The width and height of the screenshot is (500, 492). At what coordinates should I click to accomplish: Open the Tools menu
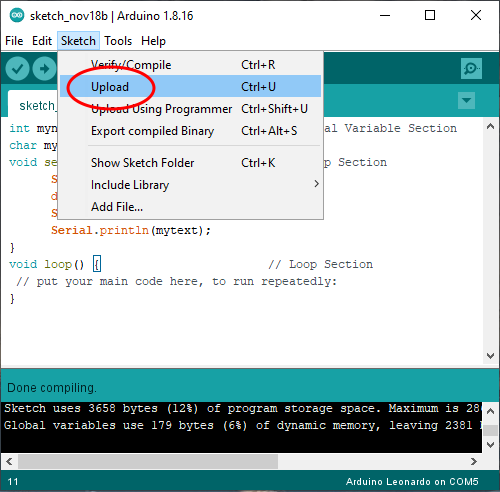point(118,41)
